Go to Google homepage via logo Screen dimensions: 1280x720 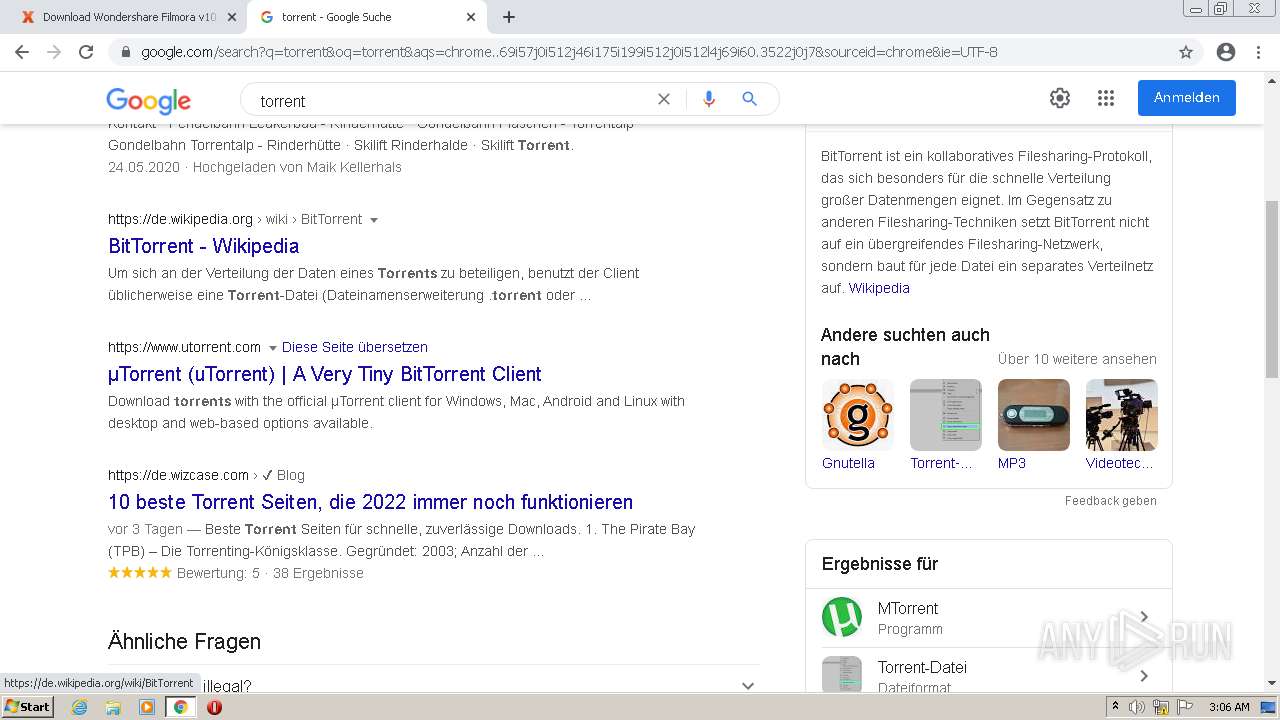click(x=148, y=100)
